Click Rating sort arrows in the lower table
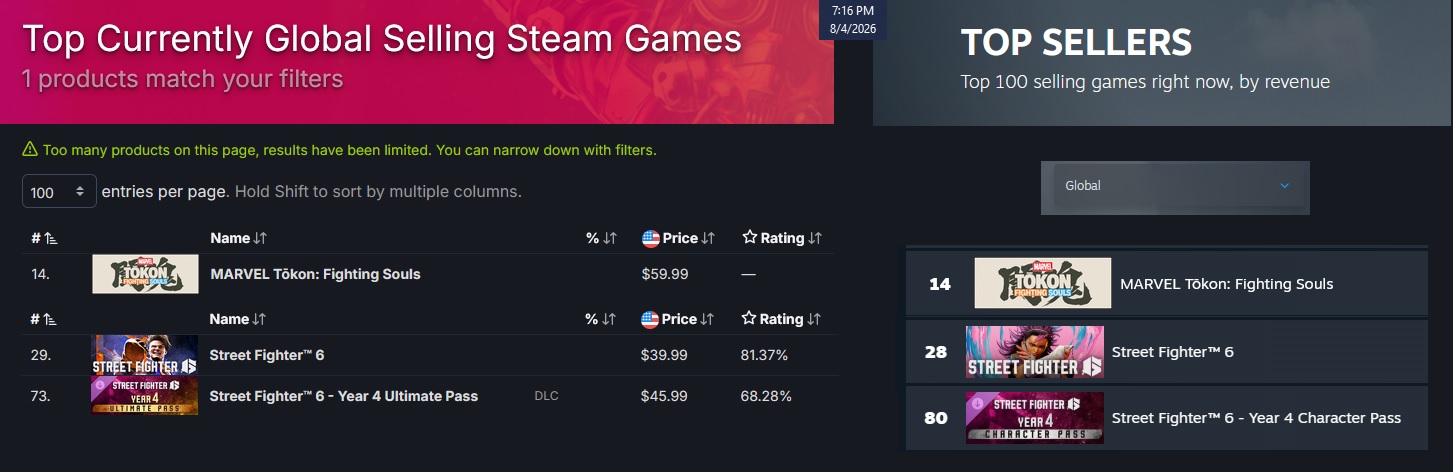The width and height of the screenshot is (1453, 472). [x=814, y=319]
